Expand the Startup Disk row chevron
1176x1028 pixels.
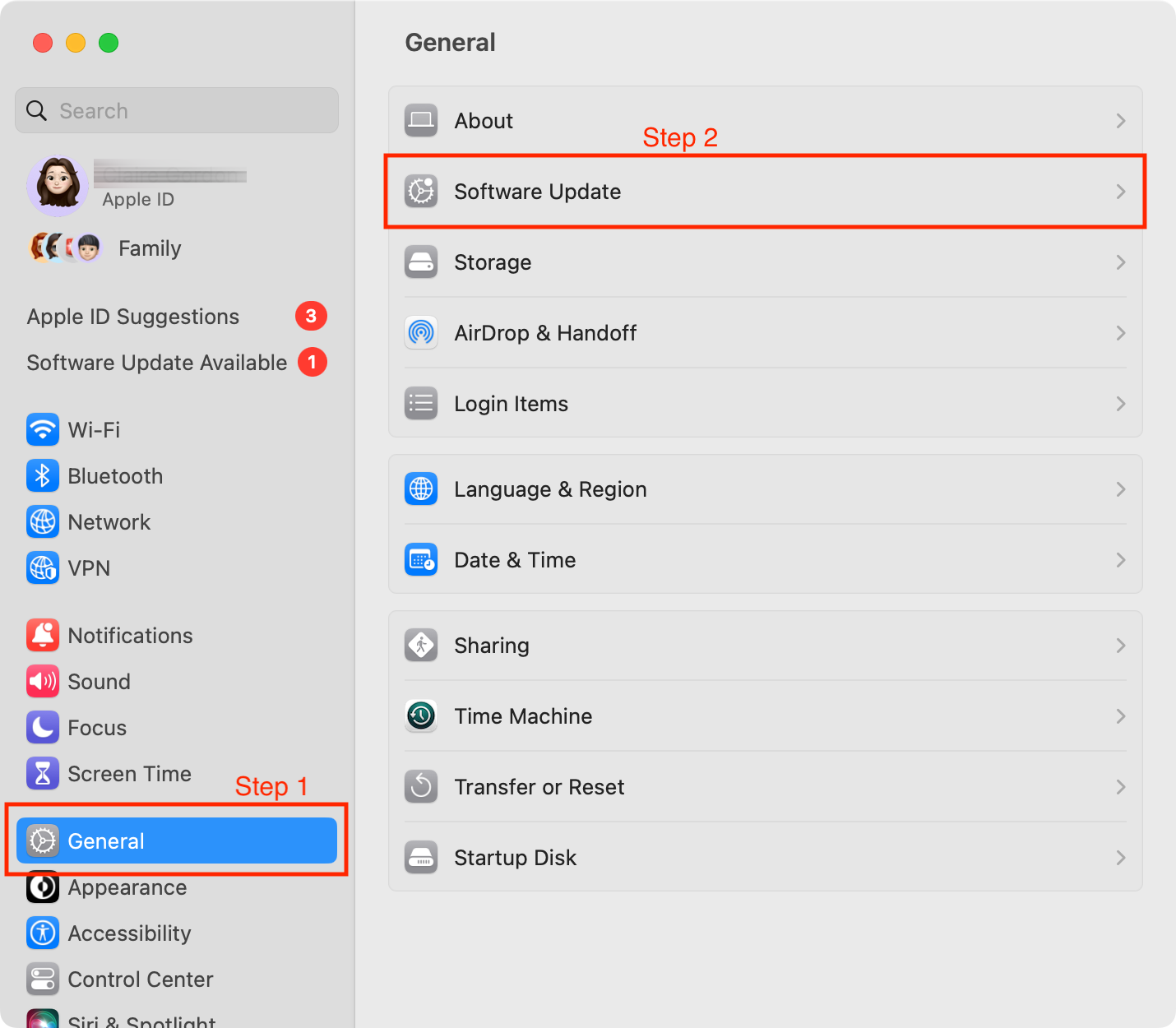[x=1120, y=858]
